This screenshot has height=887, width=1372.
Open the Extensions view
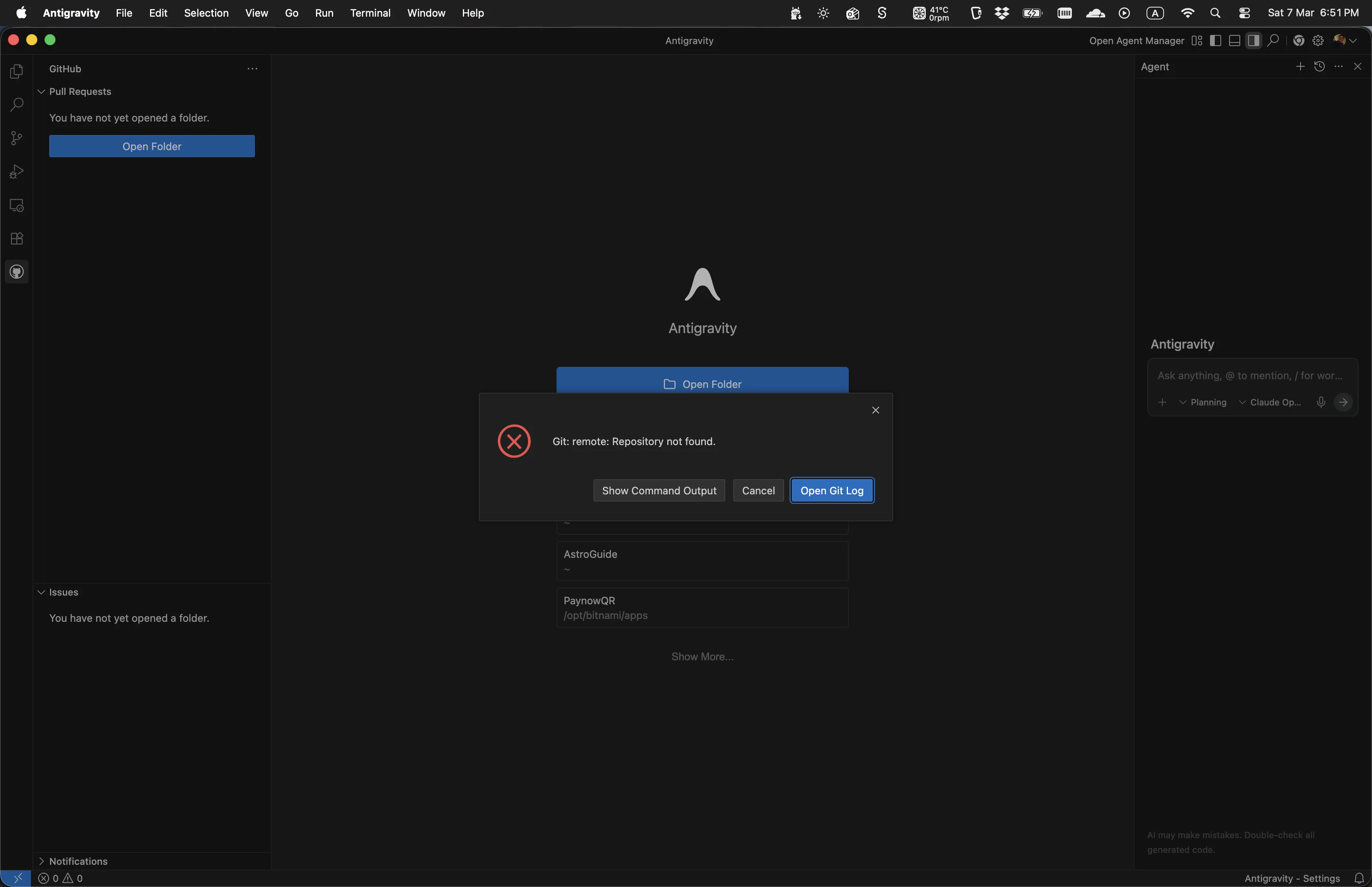(x=17, y=239)
